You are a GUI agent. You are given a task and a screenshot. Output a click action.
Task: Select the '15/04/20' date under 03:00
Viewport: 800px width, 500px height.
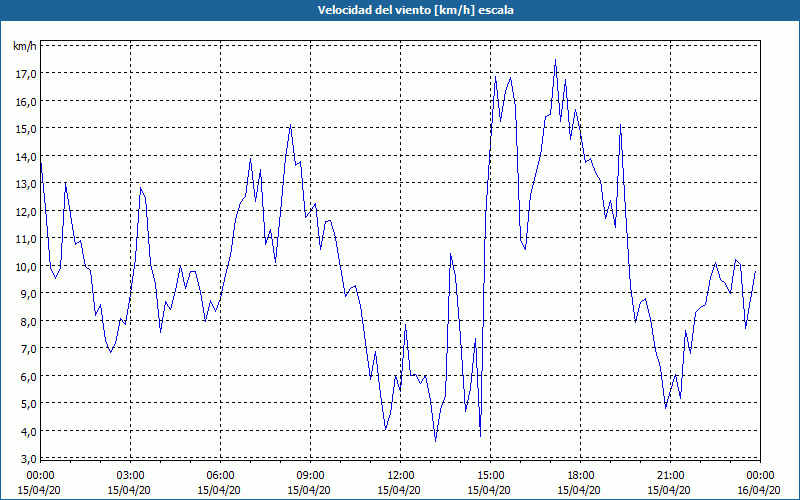pos(129,490)
